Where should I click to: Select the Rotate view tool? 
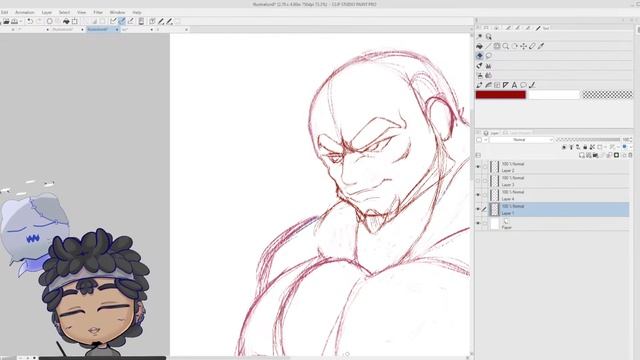click(515, 46)
